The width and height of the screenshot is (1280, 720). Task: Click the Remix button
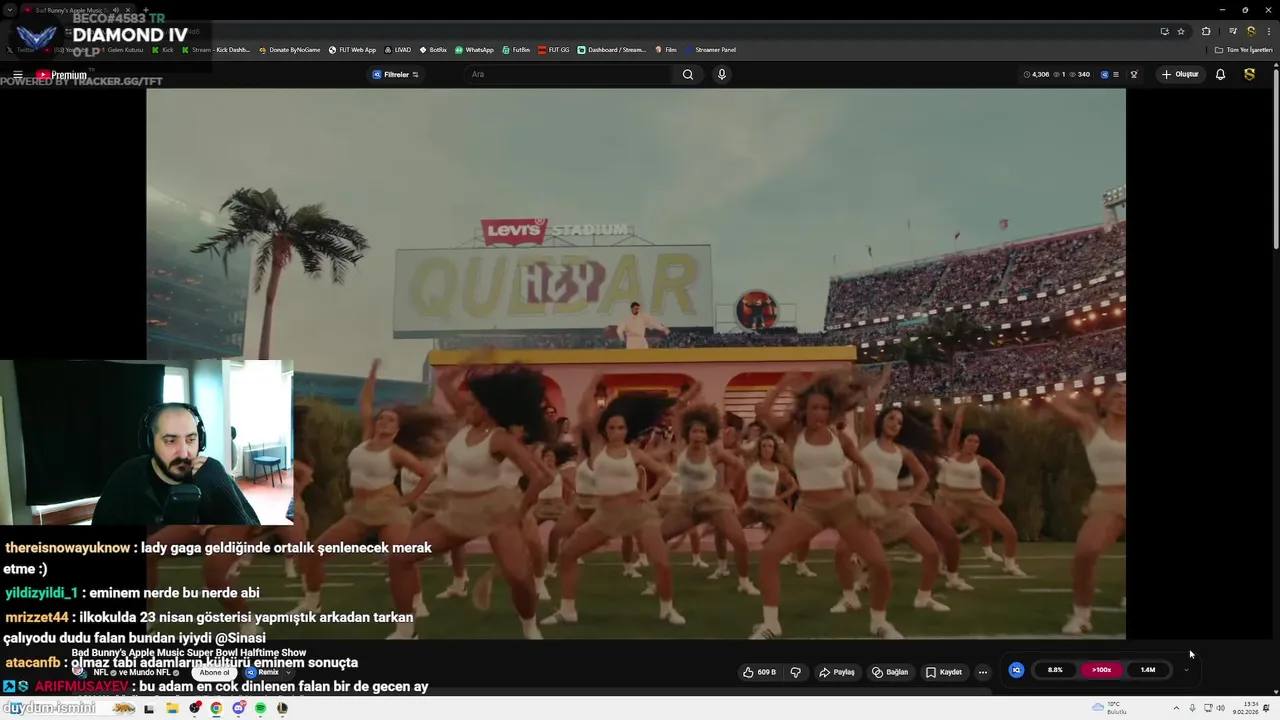tap(262, 672)
